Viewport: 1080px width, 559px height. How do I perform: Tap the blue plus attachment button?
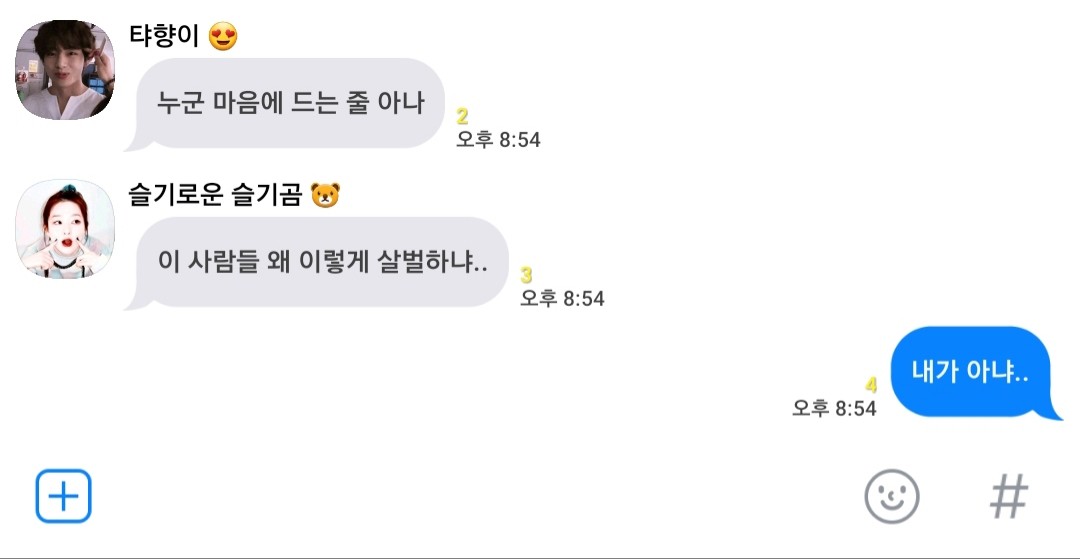[x=64, y=496]
